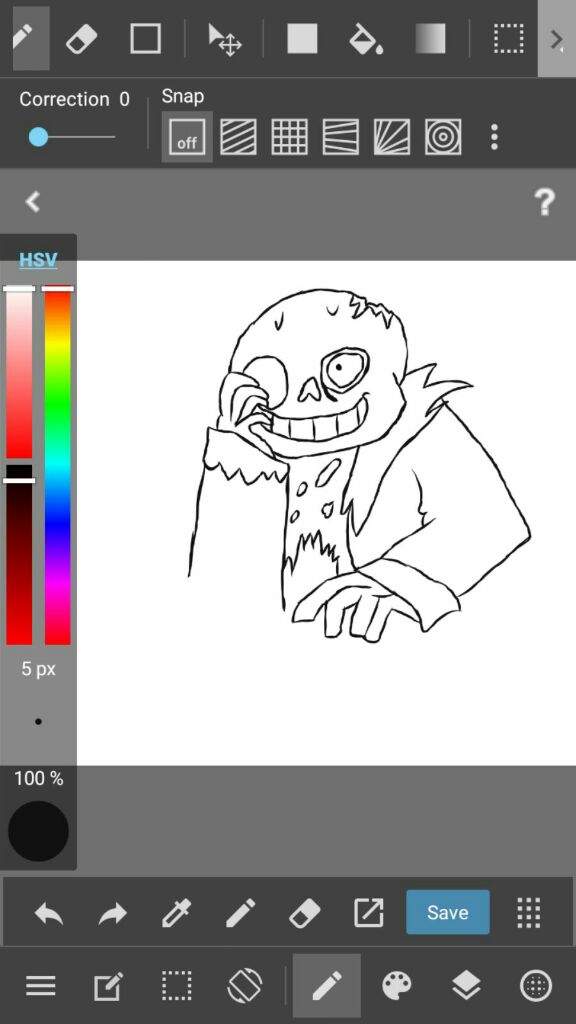Change brush opacity 100 % value
This screenshot has height=1024, width=576.
pyautogui.click(x=39, y=778)
